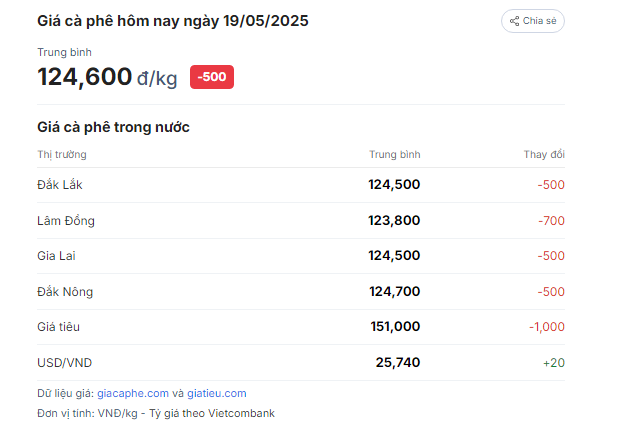Select the Giá tiêu row

(301, 327)
